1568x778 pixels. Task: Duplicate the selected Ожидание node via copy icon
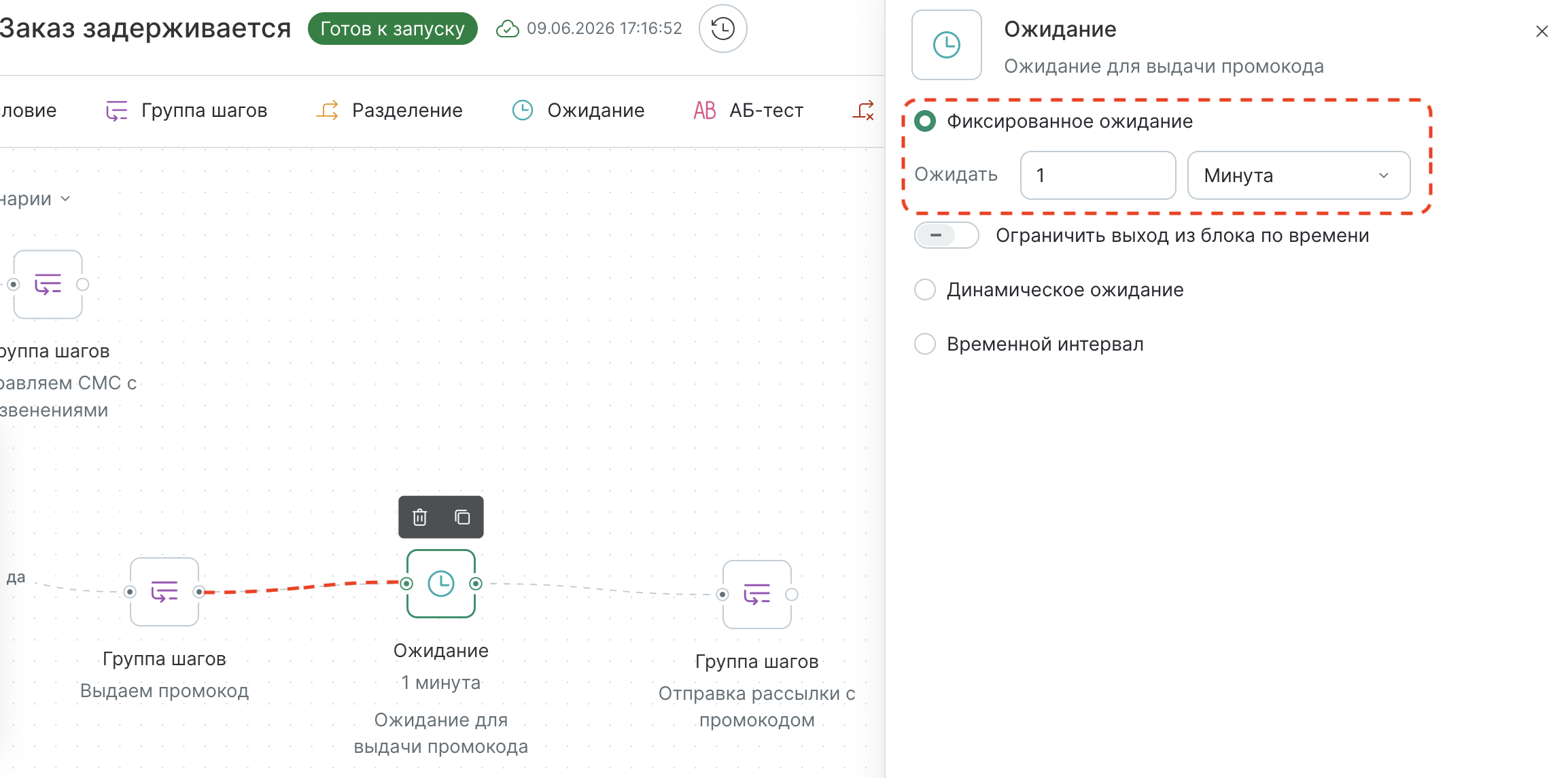462,517
